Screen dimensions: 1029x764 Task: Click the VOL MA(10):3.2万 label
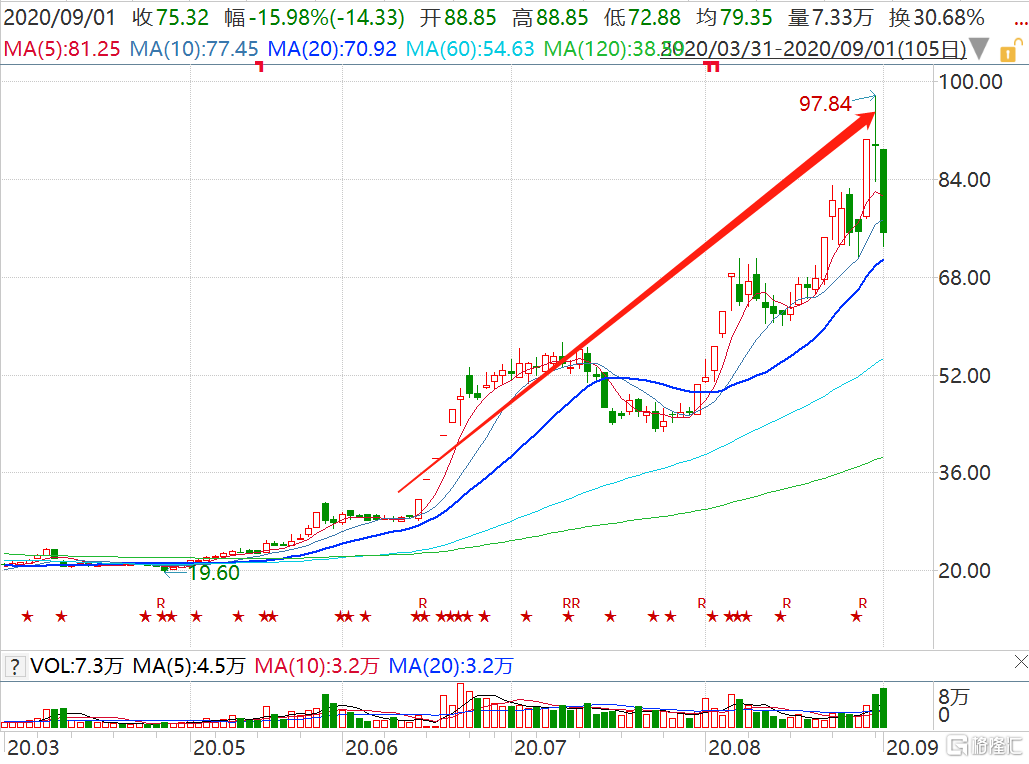coord(318,665)
